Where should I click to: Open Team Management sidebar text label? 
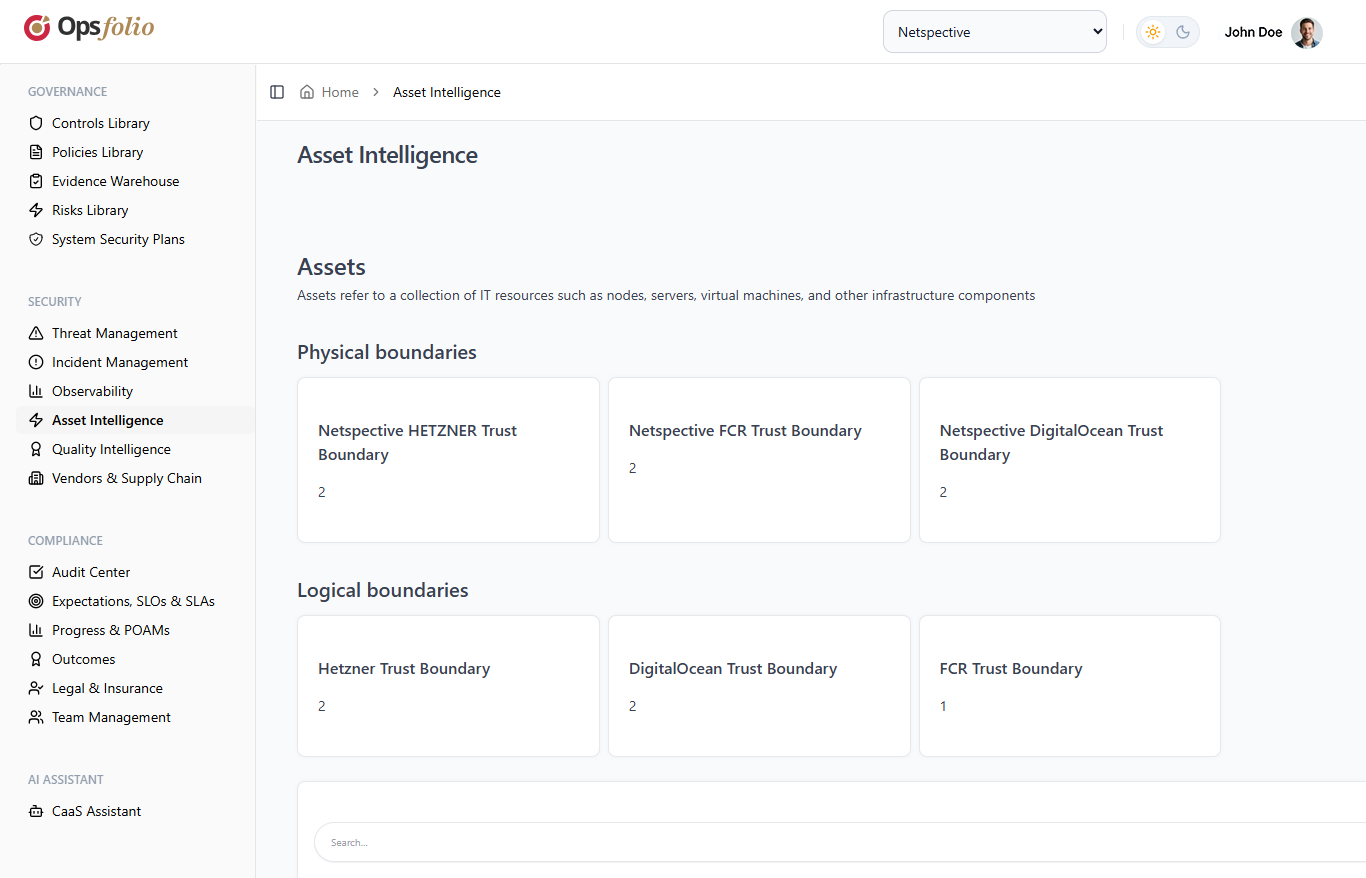(111, 717)
